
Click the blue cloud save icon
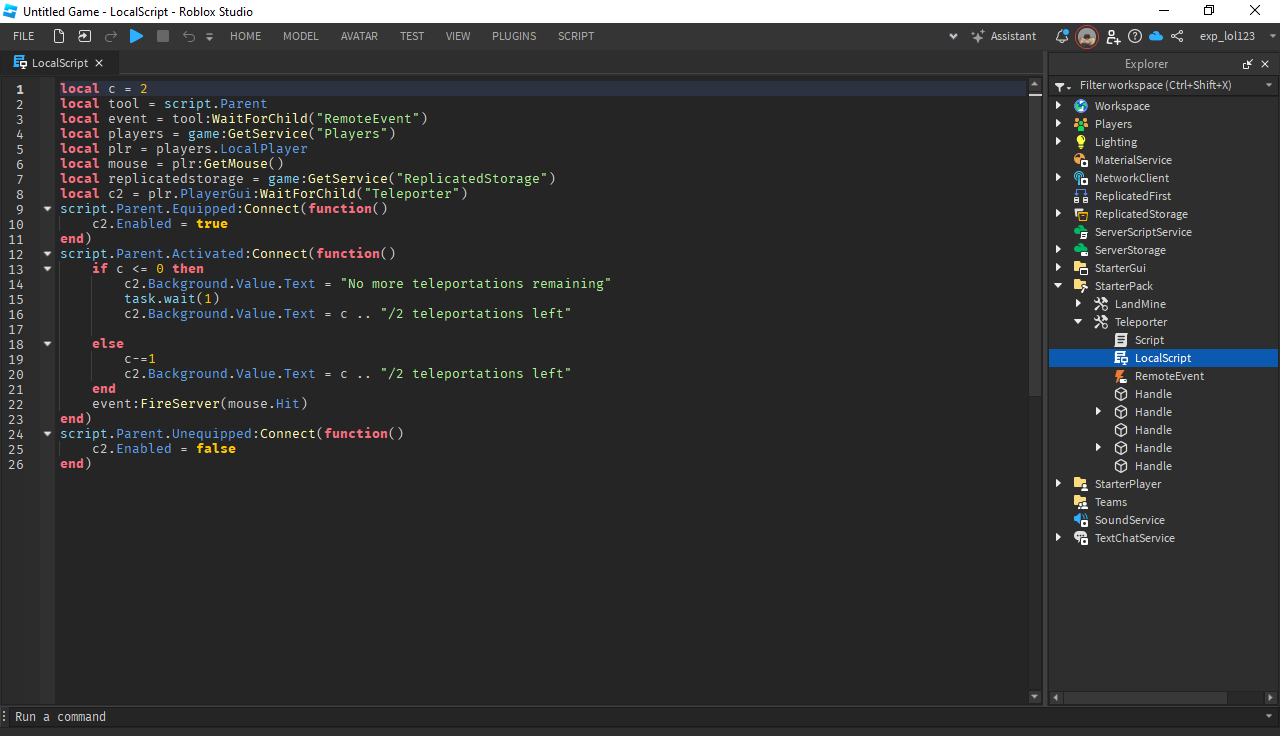point(1156,36)
